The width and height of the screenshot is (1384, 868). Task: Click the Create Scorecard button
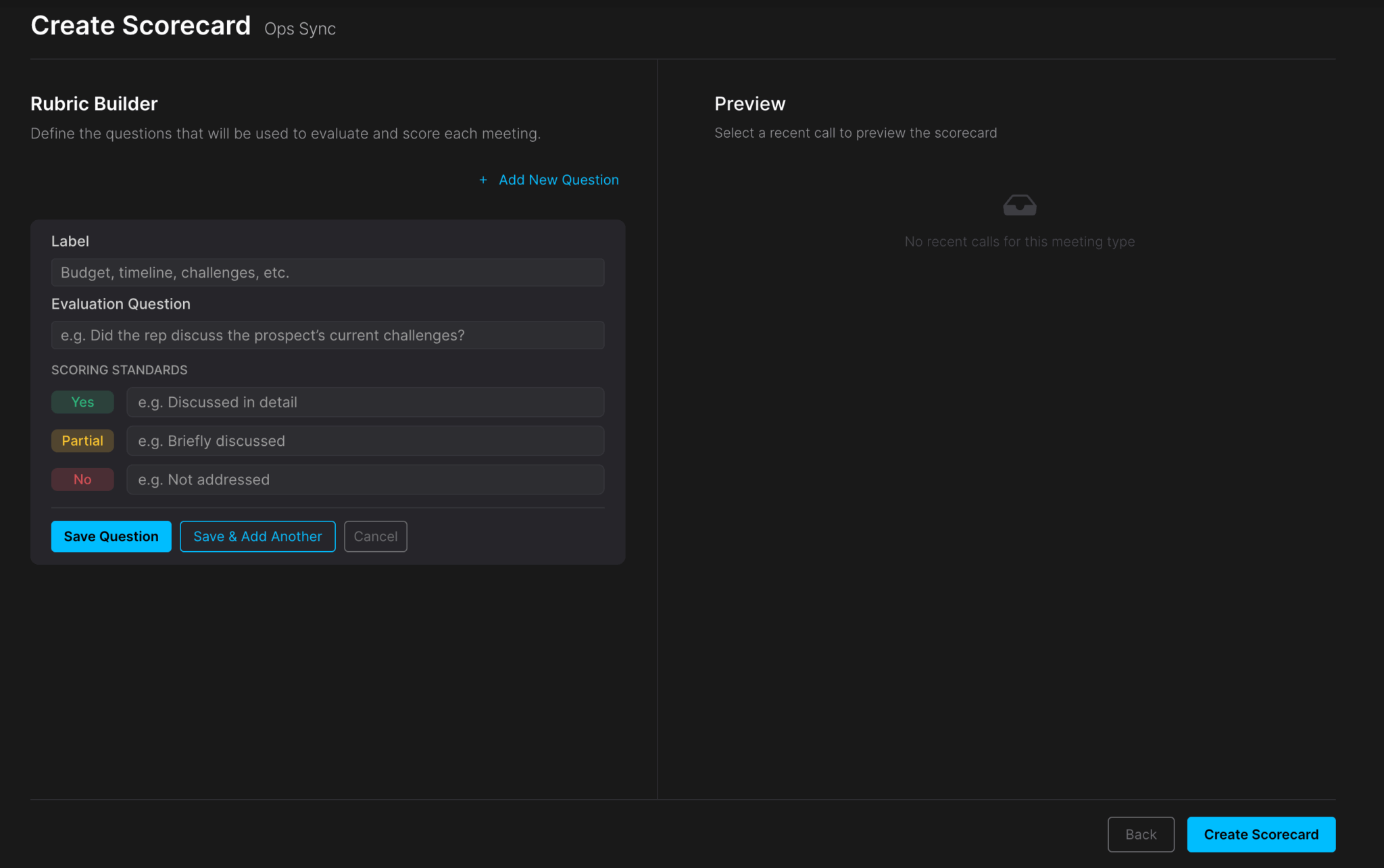(x=1260, y=834)
